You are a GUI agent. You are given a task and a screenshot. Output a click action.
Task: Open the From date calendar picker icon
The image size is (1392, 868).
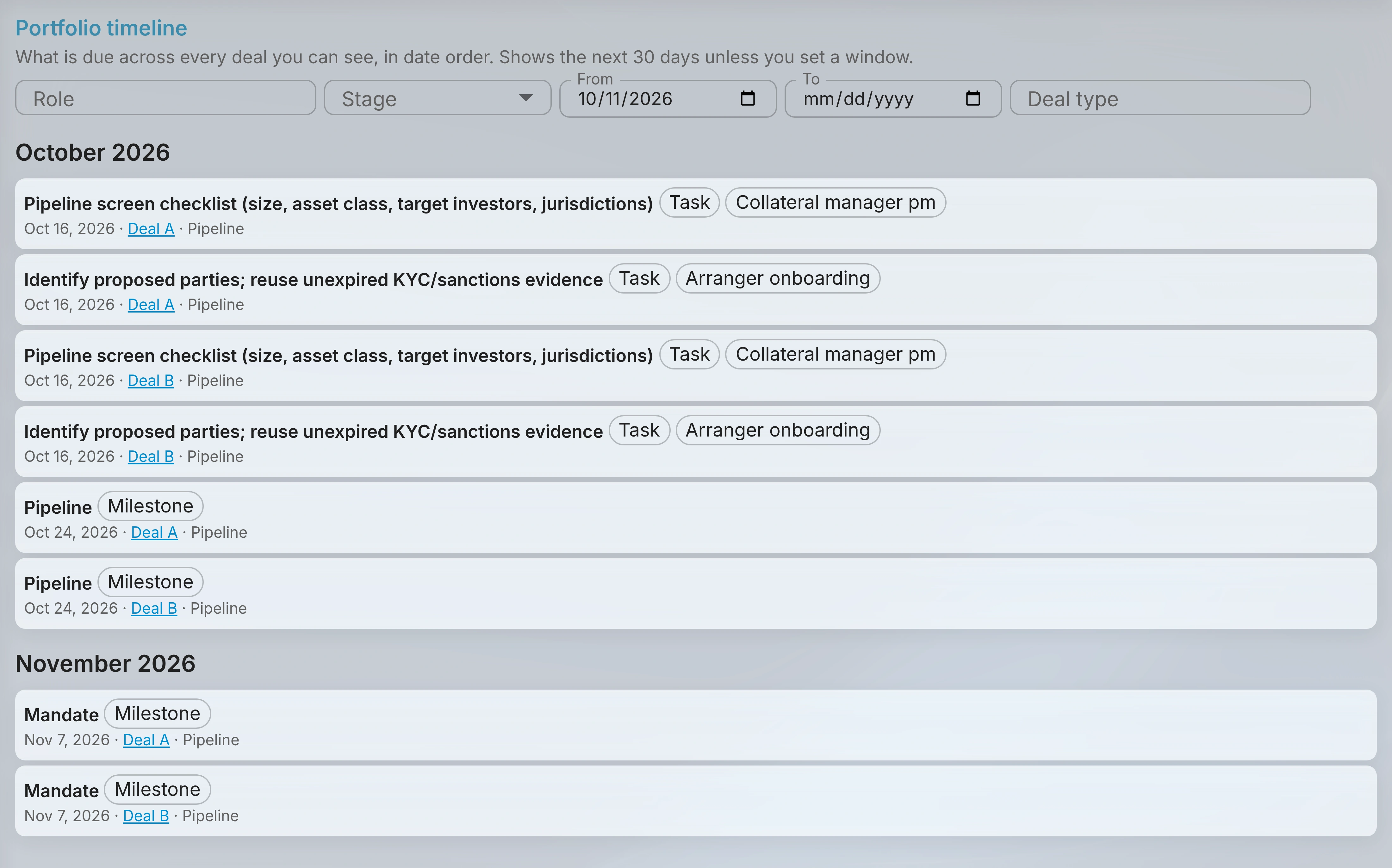747,98
